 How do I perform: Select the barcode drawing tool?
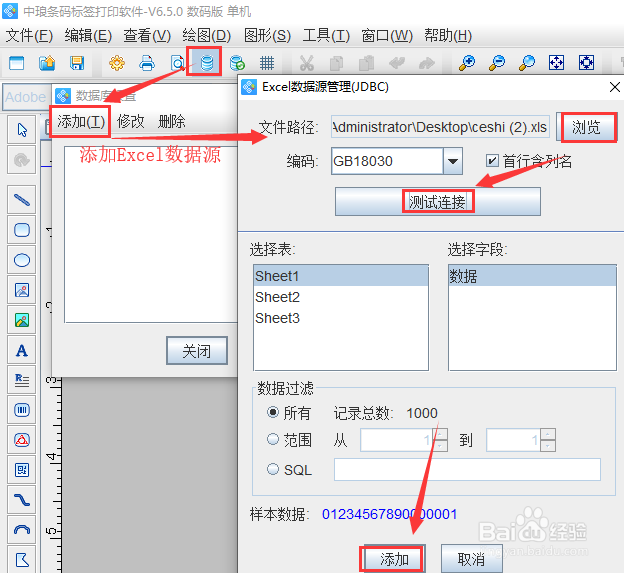(x=21, y=410)
